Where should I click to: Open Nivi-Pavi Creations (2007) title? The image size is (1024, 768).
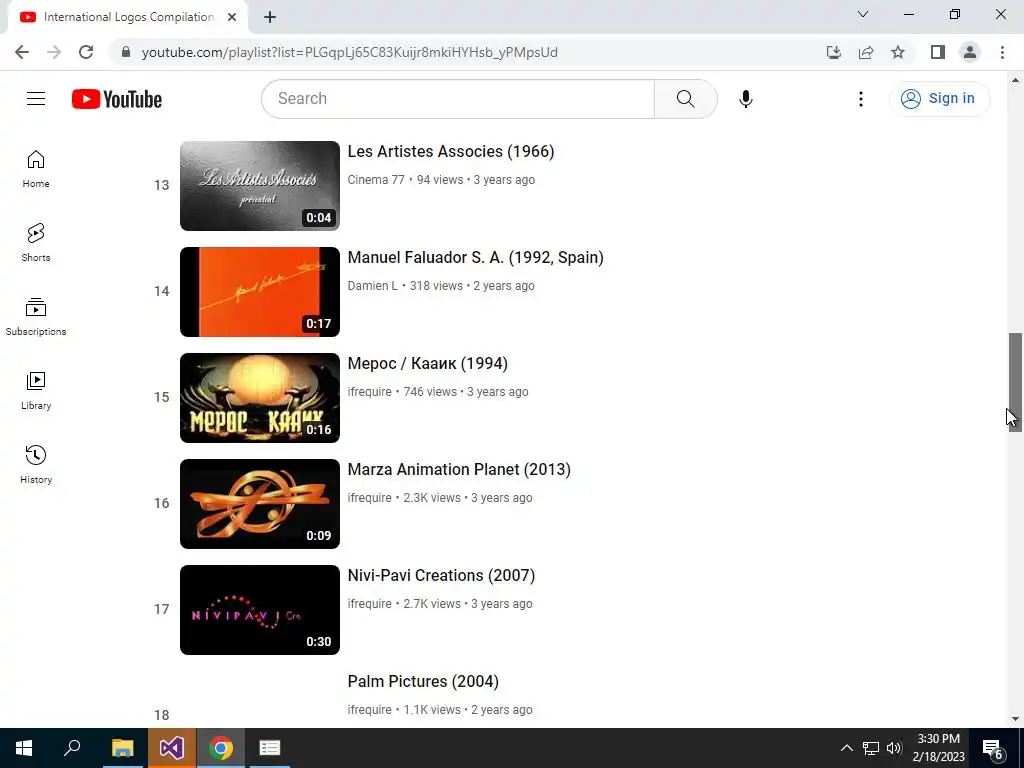click(x=441, y=575)
